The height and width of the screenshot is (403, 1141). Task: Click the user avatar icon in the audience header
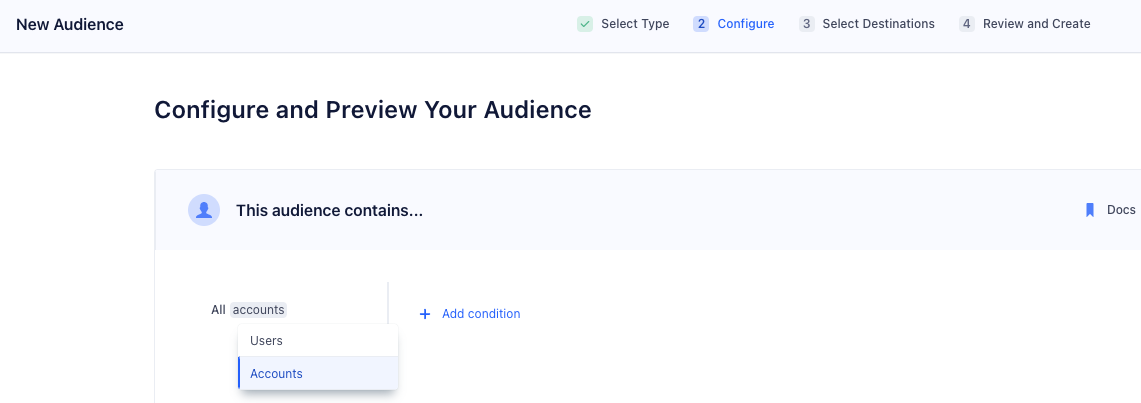(204, 210)
